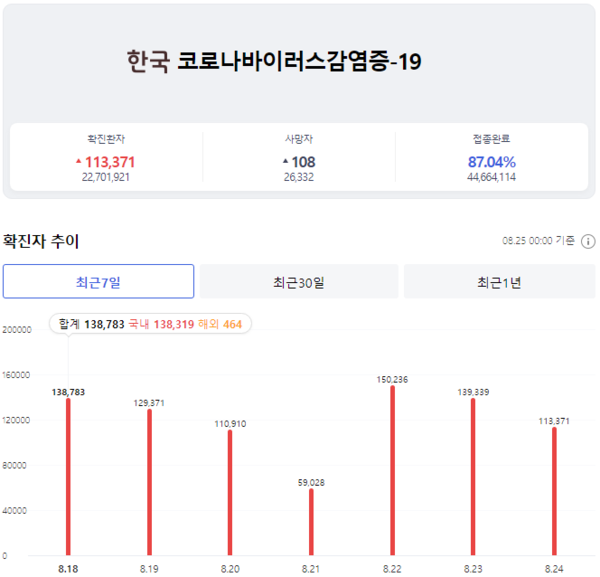Viewport: 600px width, 577px height.
Task: Click the 120000 y-axis label
Action: [x=16, y=420]
